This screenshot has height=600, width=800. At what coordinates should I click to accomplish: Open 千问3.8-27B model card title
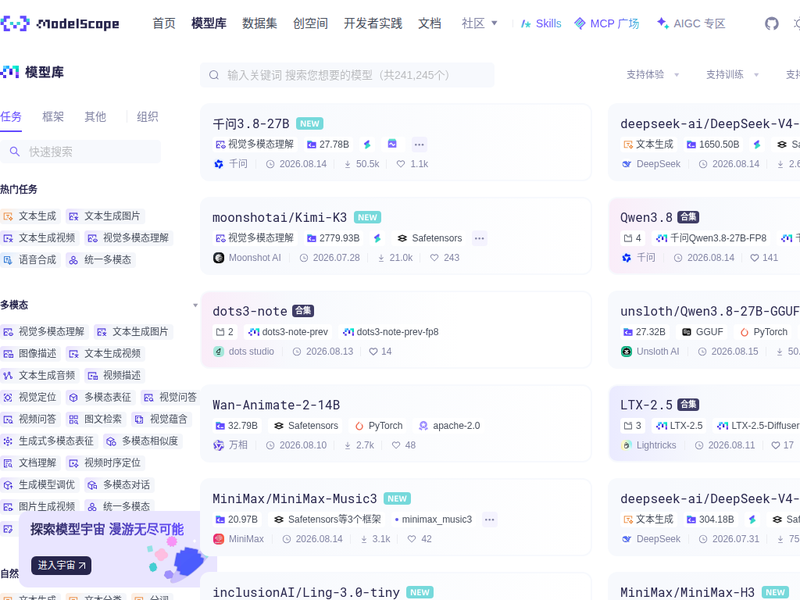251,124
